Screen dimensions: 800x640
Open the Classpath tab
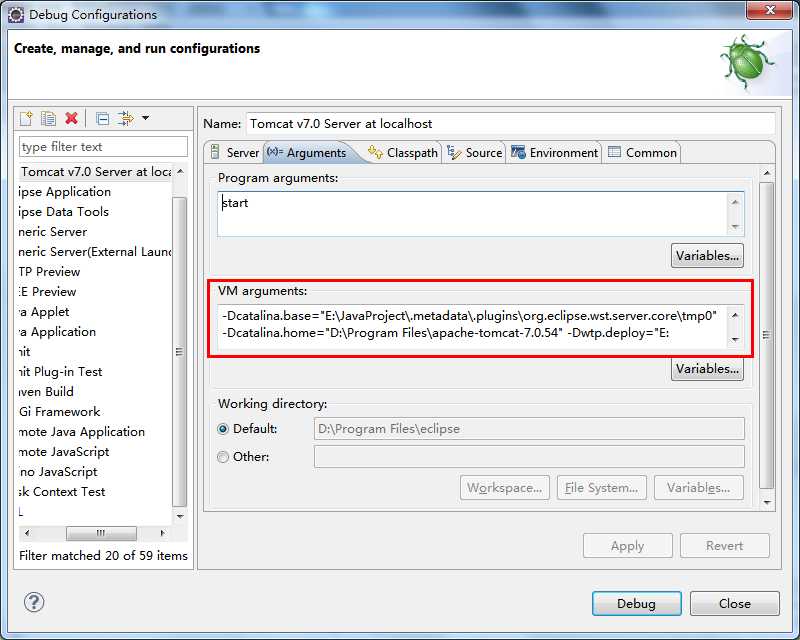point(403,153)
